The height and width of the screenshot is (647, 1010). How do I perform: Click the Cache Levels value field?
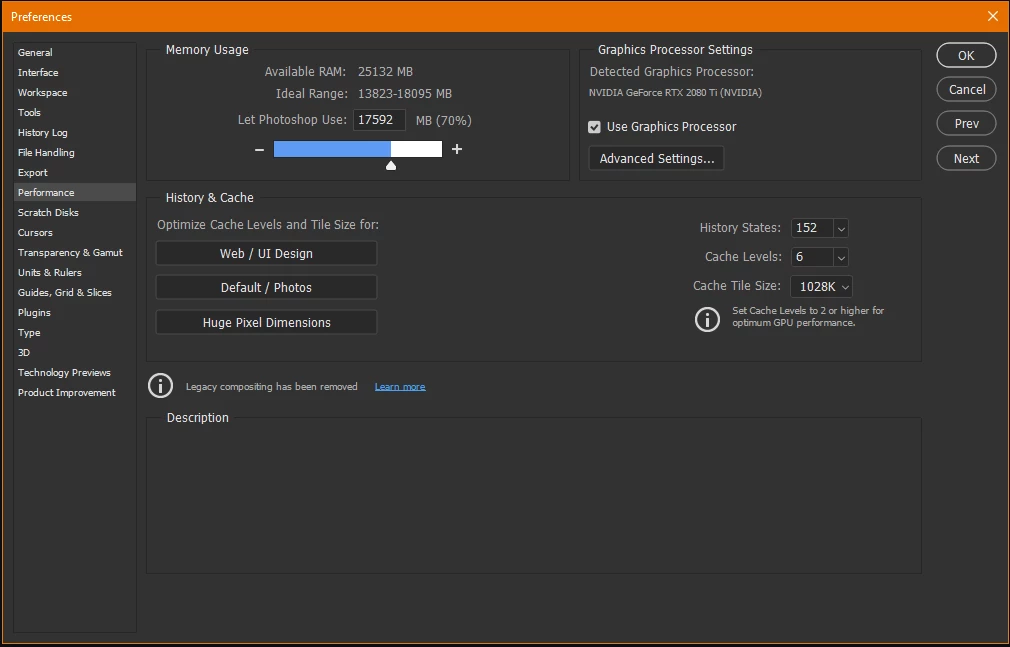click(812, 257)
